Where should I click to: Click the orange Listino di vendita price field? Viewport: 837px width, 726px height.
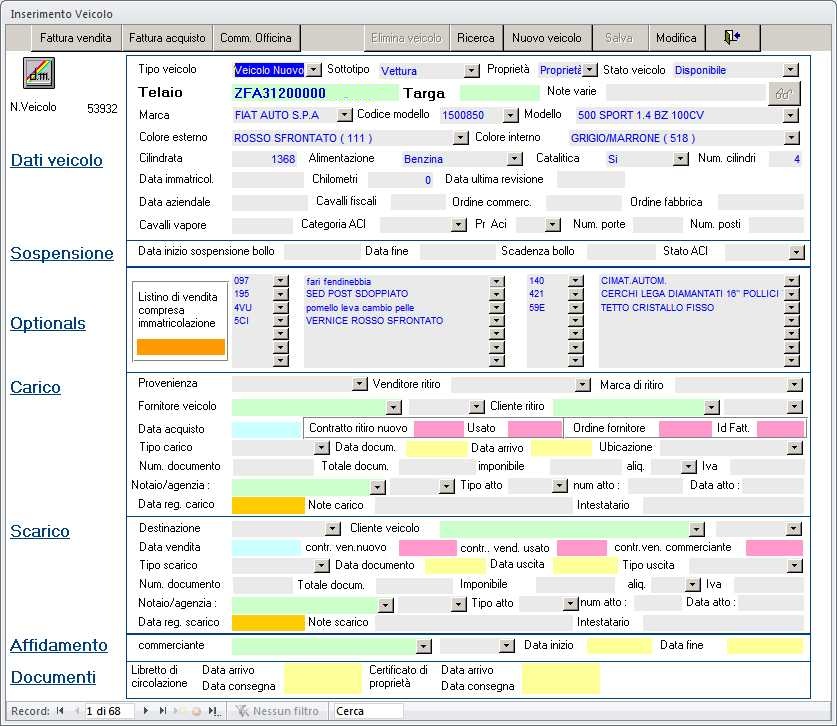(181, 347)
